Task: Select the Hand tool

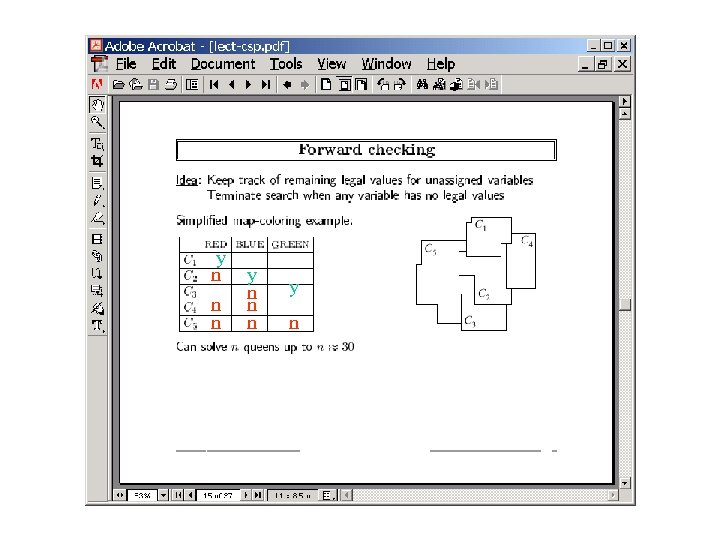Action: [x=97, y=105]
